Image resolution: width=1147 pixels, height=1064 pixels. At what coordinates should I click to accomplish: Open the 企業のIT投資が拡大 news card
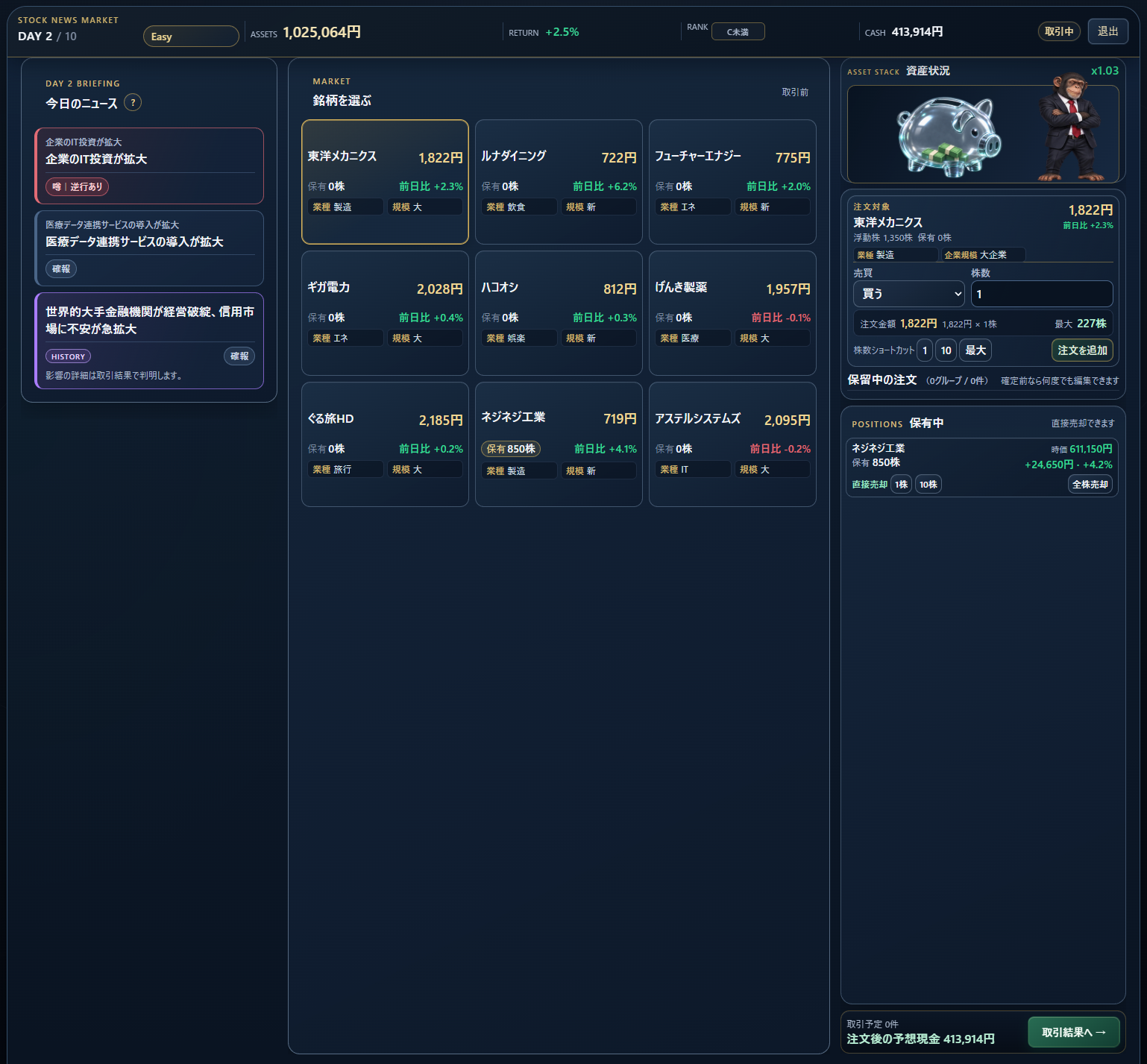click(149, 166)
